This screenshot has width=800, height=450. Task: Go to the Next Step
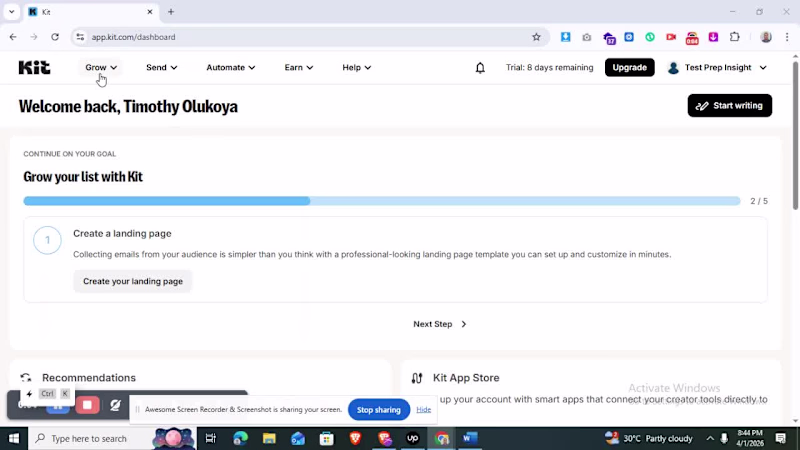(440, 324)
